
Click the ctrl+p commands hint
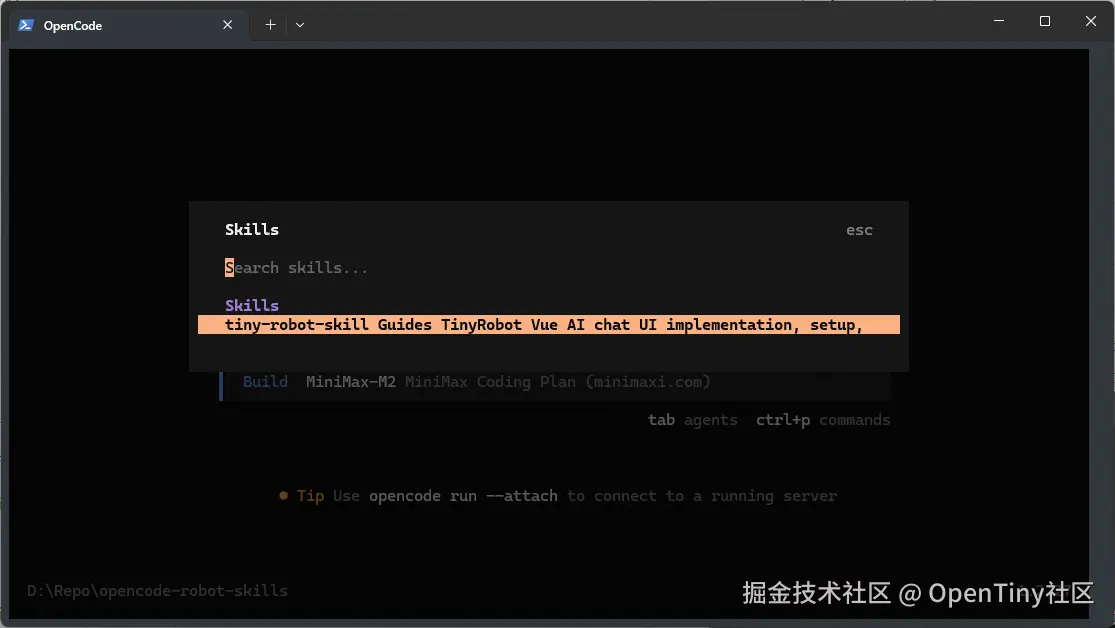pos(823,420)
